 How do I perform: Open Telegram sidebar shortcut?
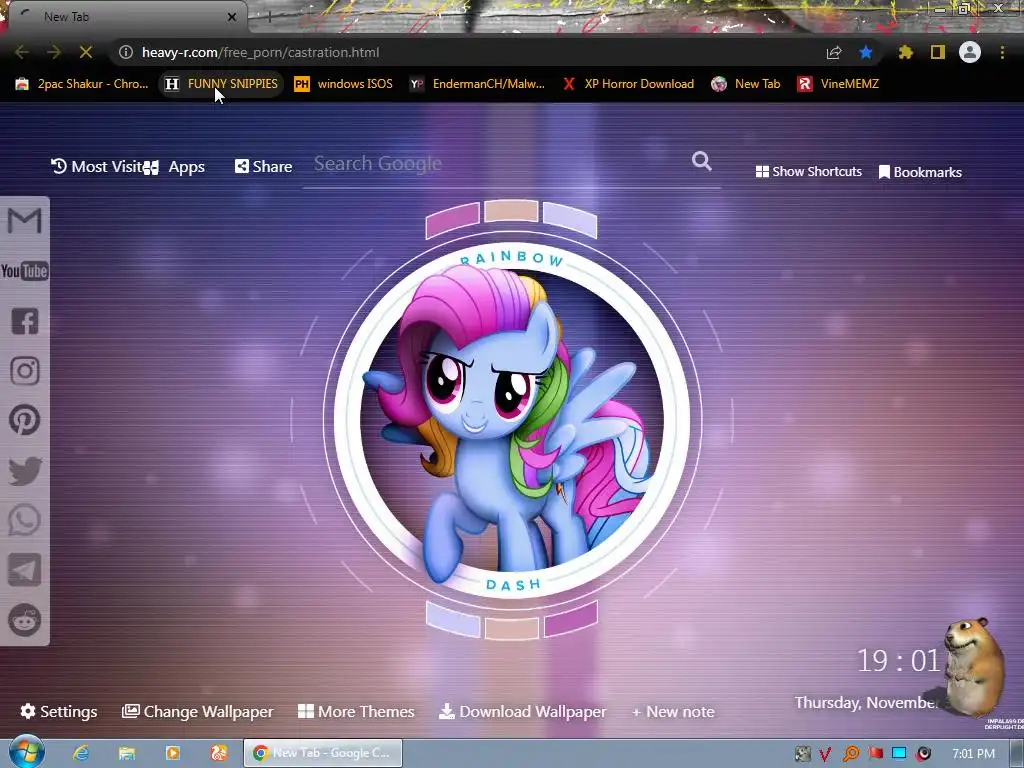coord(25,570)
